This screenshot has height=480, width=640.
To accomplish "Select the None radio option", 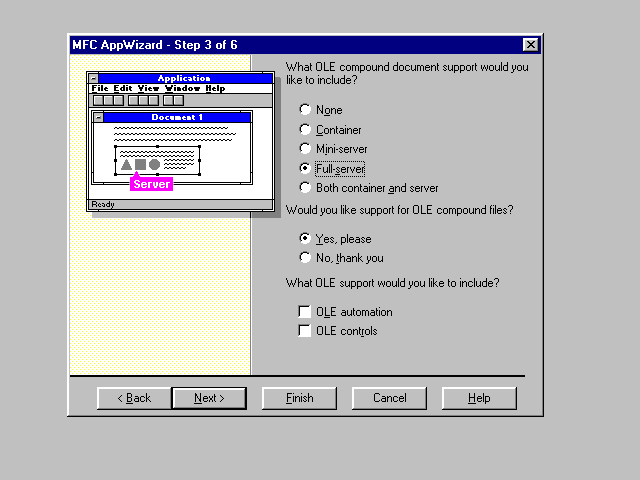I will click(305, 110).
